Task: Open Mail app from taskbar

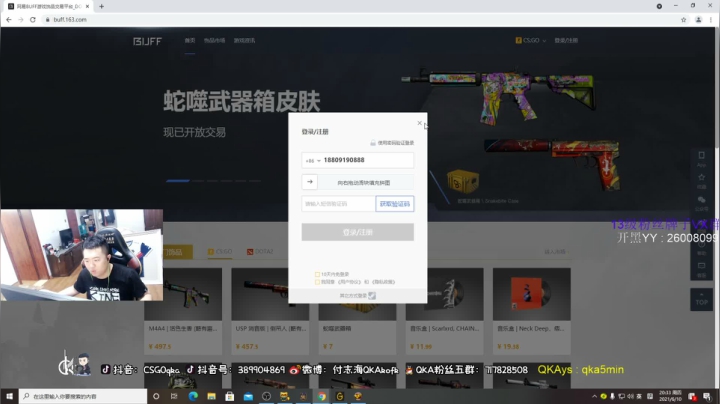Action: coord(248,396)
